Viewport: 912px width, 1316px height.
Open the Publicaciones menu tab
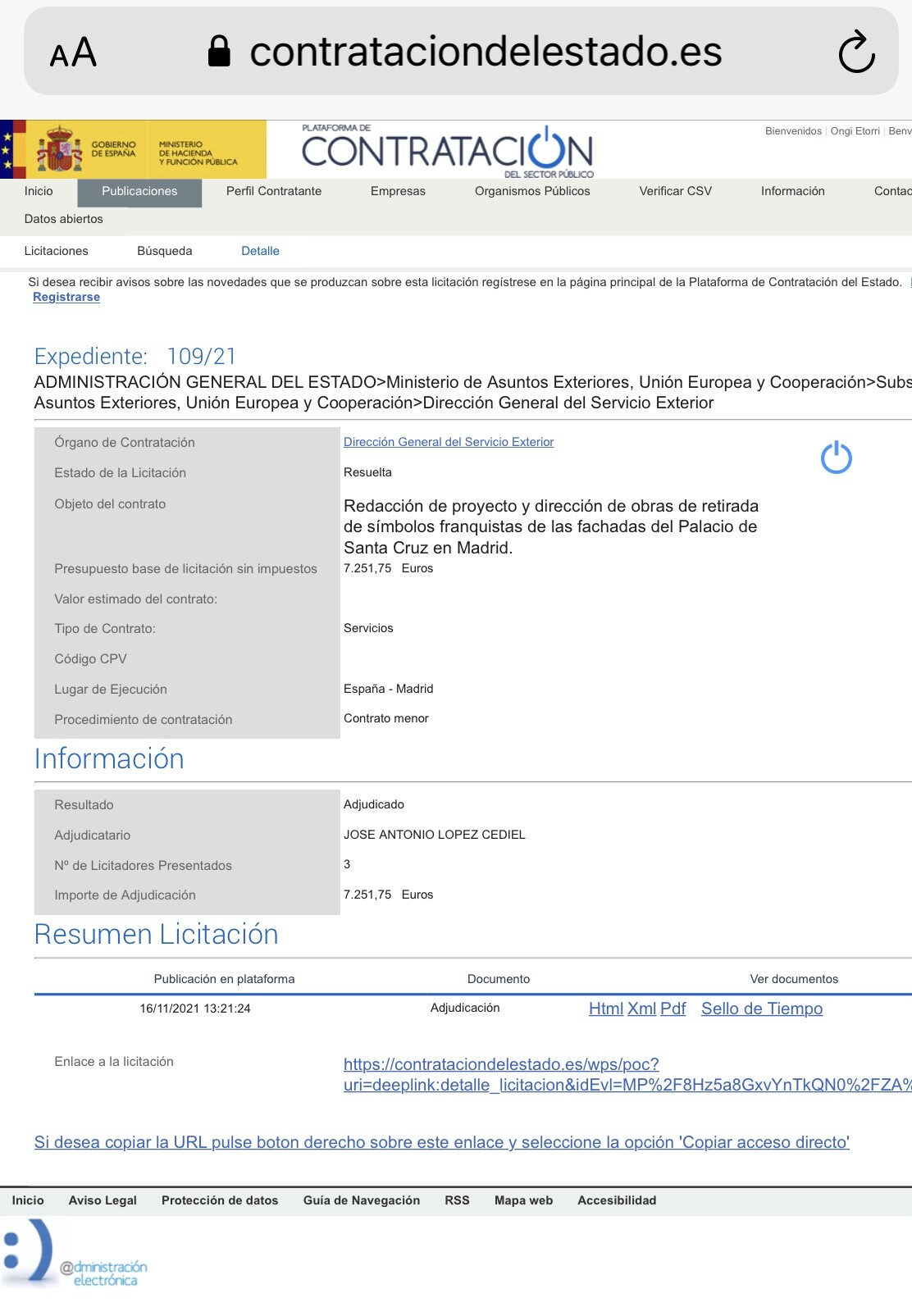coord(139,191)
